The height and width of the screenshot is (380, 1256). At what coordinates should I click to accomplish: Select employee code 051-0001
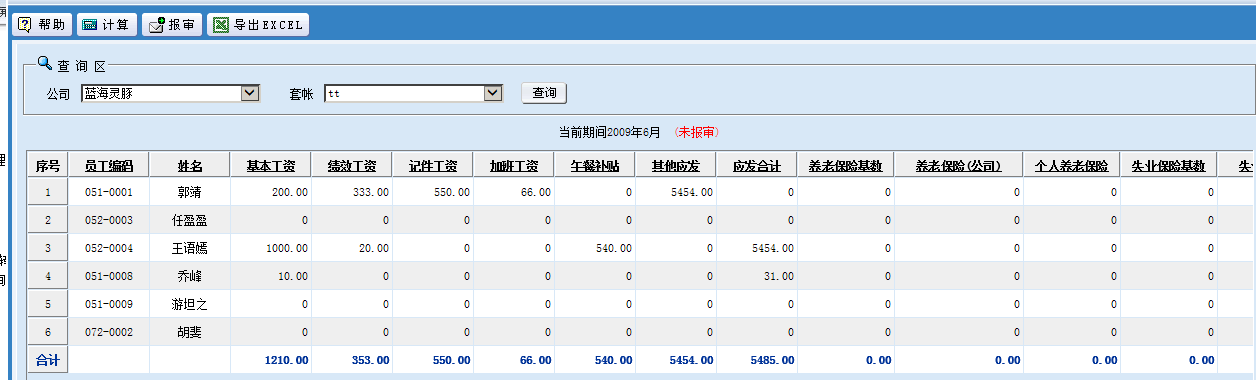(x=109, y=191)
